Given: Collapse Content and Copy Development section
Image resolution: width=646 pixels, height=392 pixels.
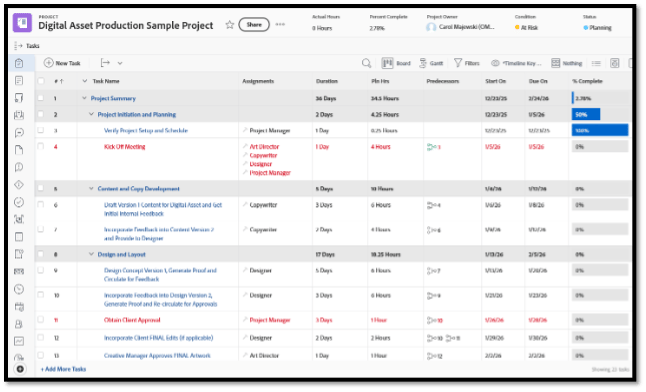Looking at the screenshot, I should 91,188.
